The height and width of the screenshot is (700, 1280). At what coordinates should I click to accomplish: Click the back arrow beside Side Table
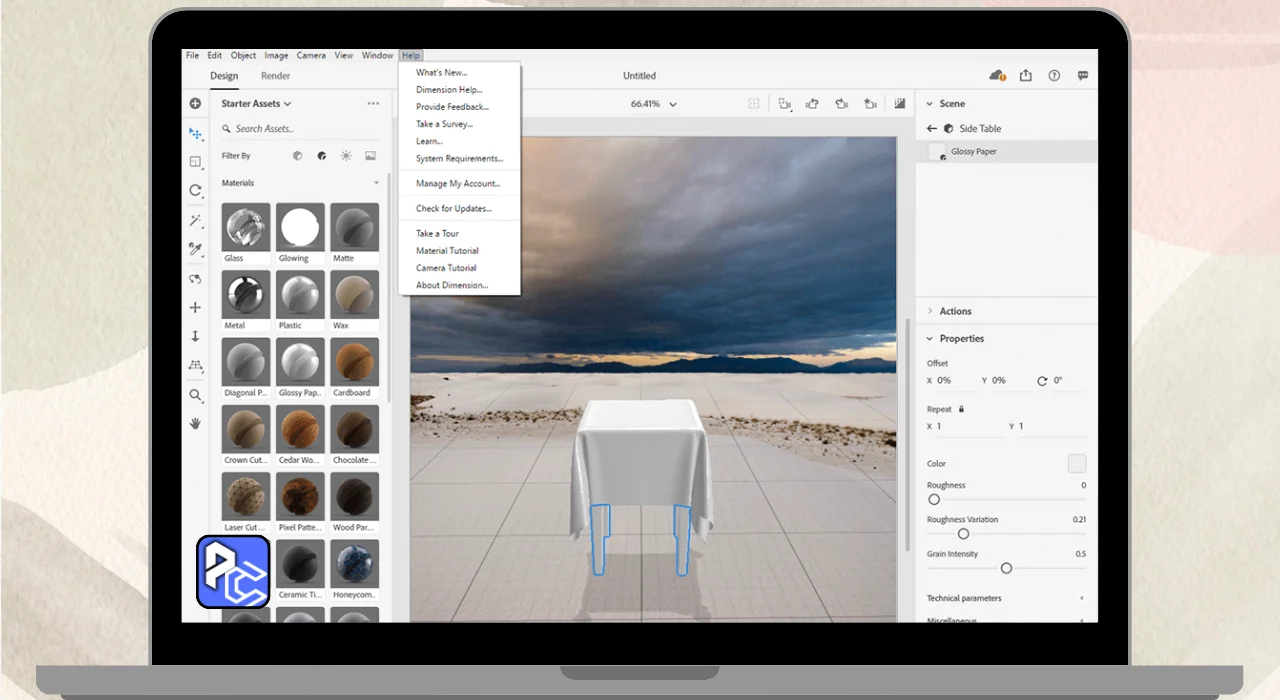931,129
